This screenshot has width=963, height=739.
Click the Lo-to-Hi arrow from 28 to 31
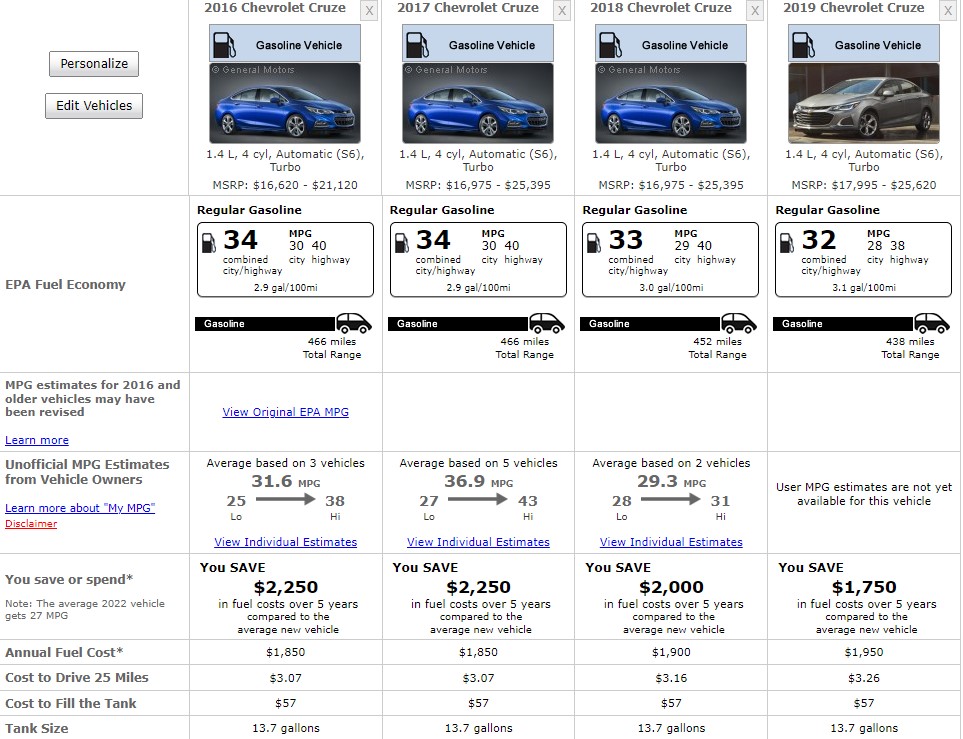coord(671,499)
